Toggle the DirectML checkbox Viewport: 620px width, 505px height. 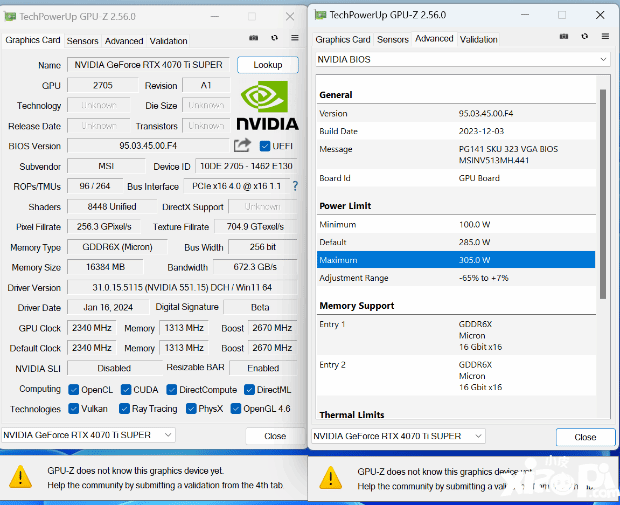click(x=249, y=390)
